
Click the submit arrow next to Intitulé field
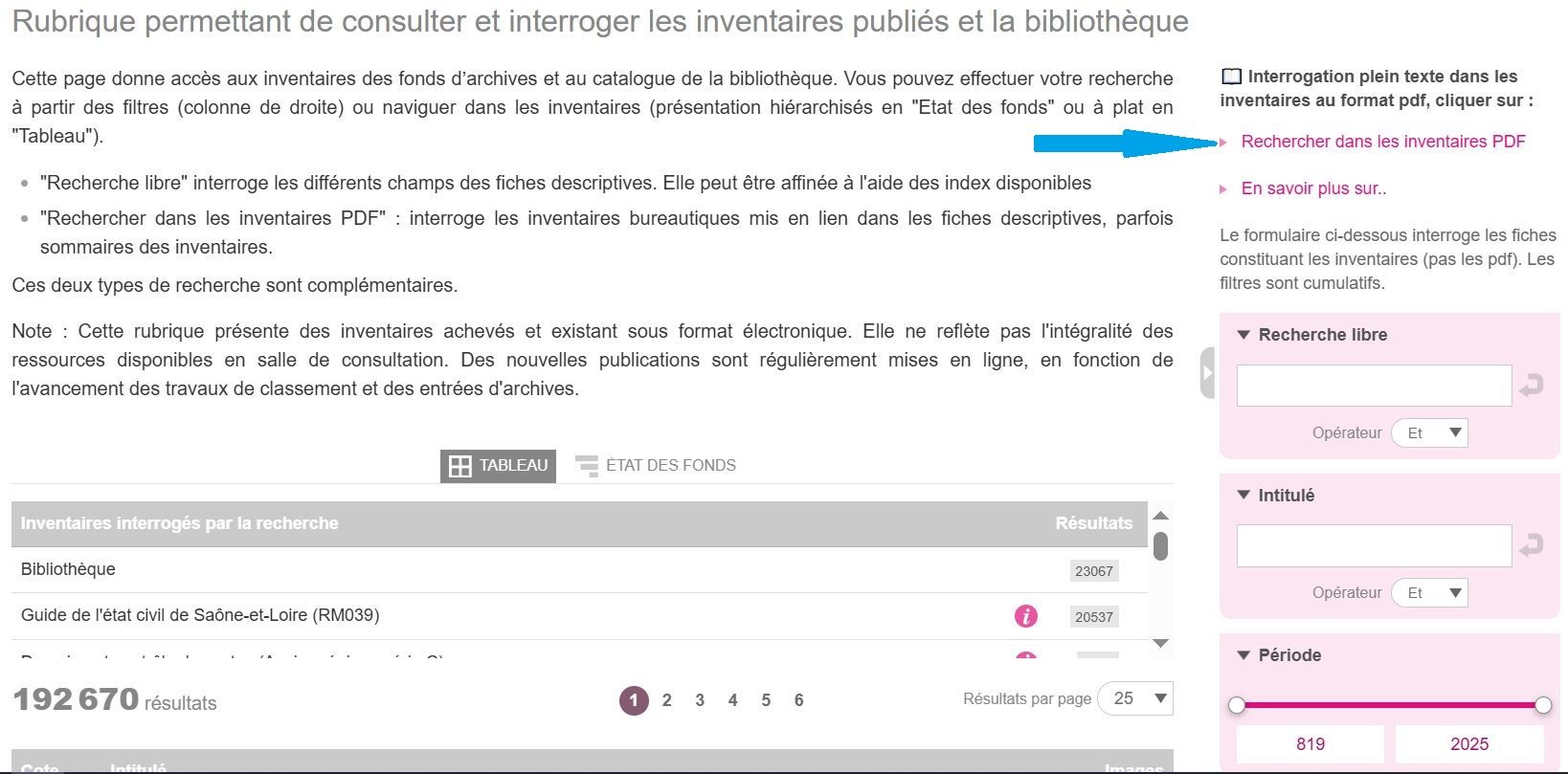[1531, 545]
